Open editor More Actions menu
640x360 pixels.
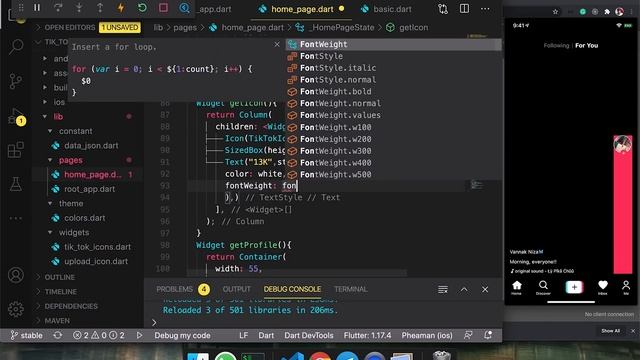485,9
